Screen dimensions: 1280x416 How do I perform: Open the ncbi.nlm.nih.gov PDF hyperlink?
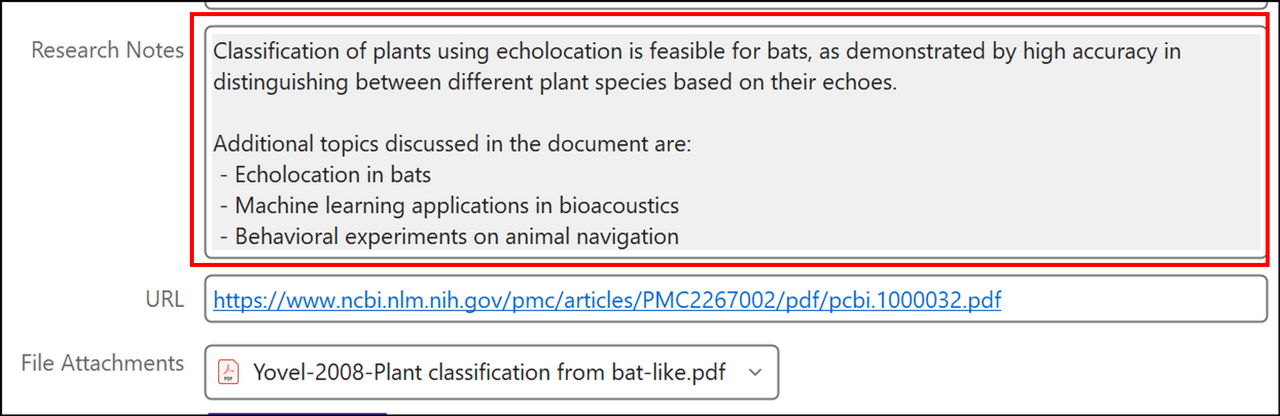click(607, 298)
